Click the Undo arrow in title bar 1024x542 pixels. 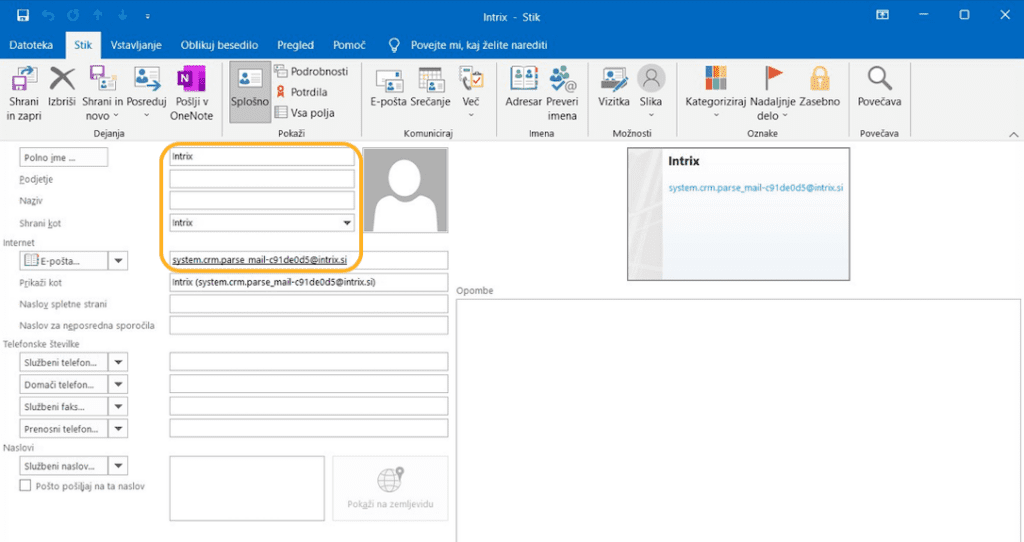(x=48, y=15)
